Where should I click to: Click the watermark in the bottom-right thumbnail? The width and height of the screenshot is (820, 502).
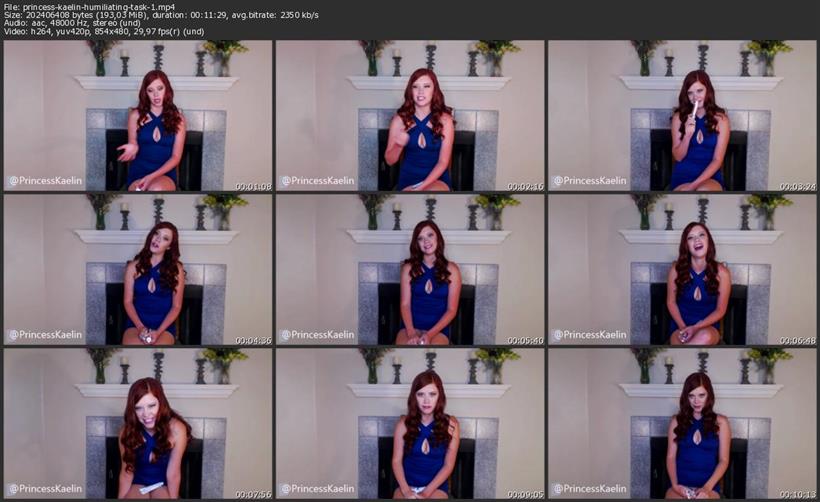[590, 489]
